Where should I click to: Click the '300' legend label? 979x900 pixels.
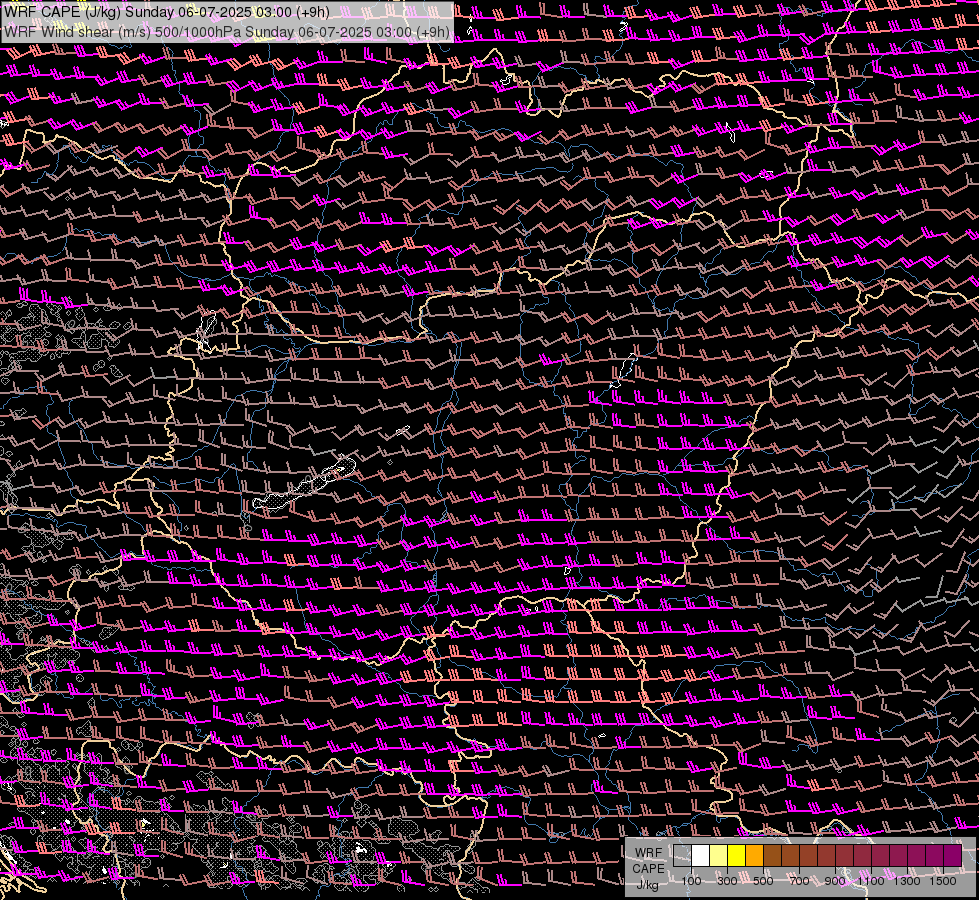727,881
